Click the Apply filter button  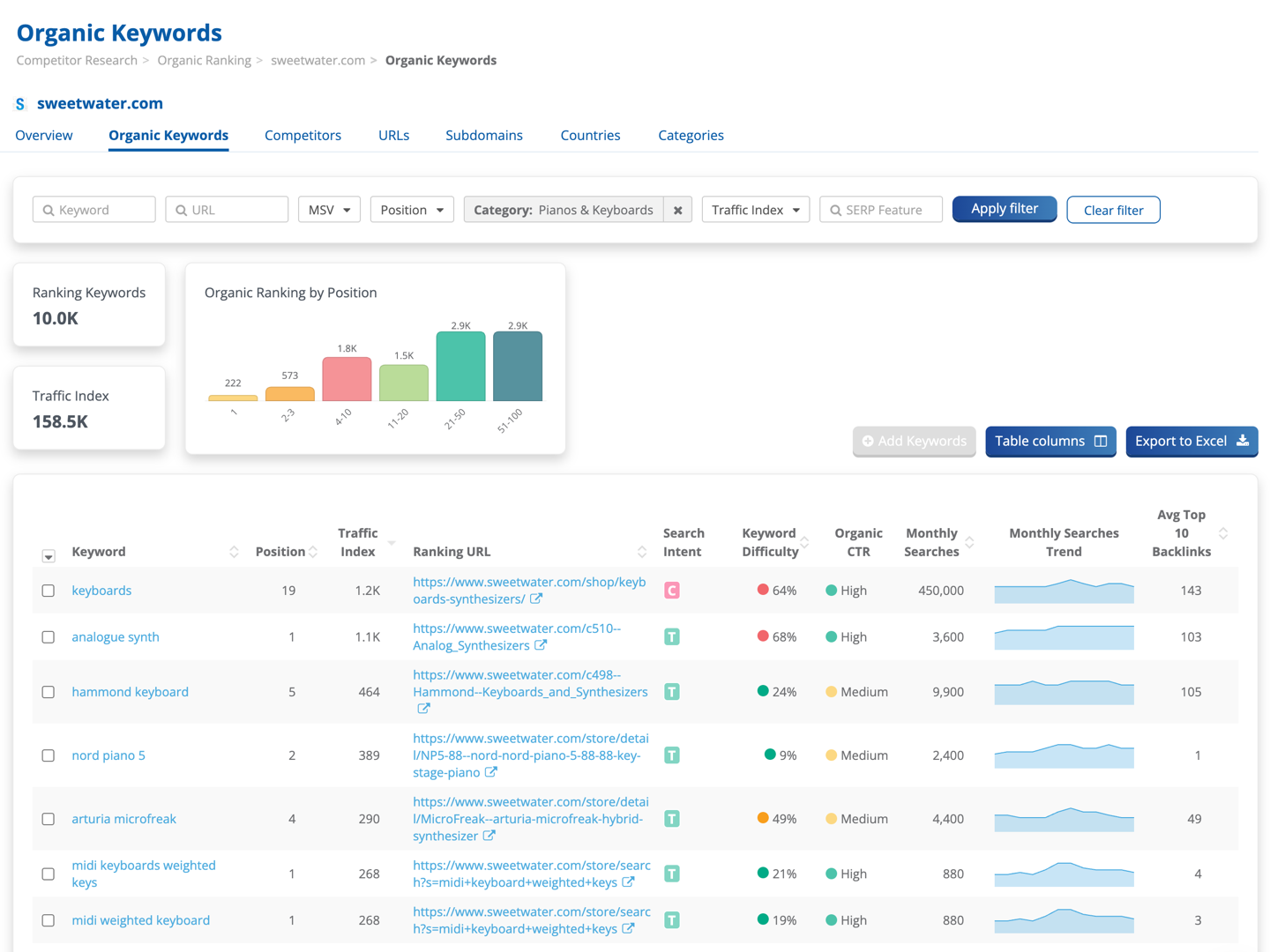coord(1005,209)
